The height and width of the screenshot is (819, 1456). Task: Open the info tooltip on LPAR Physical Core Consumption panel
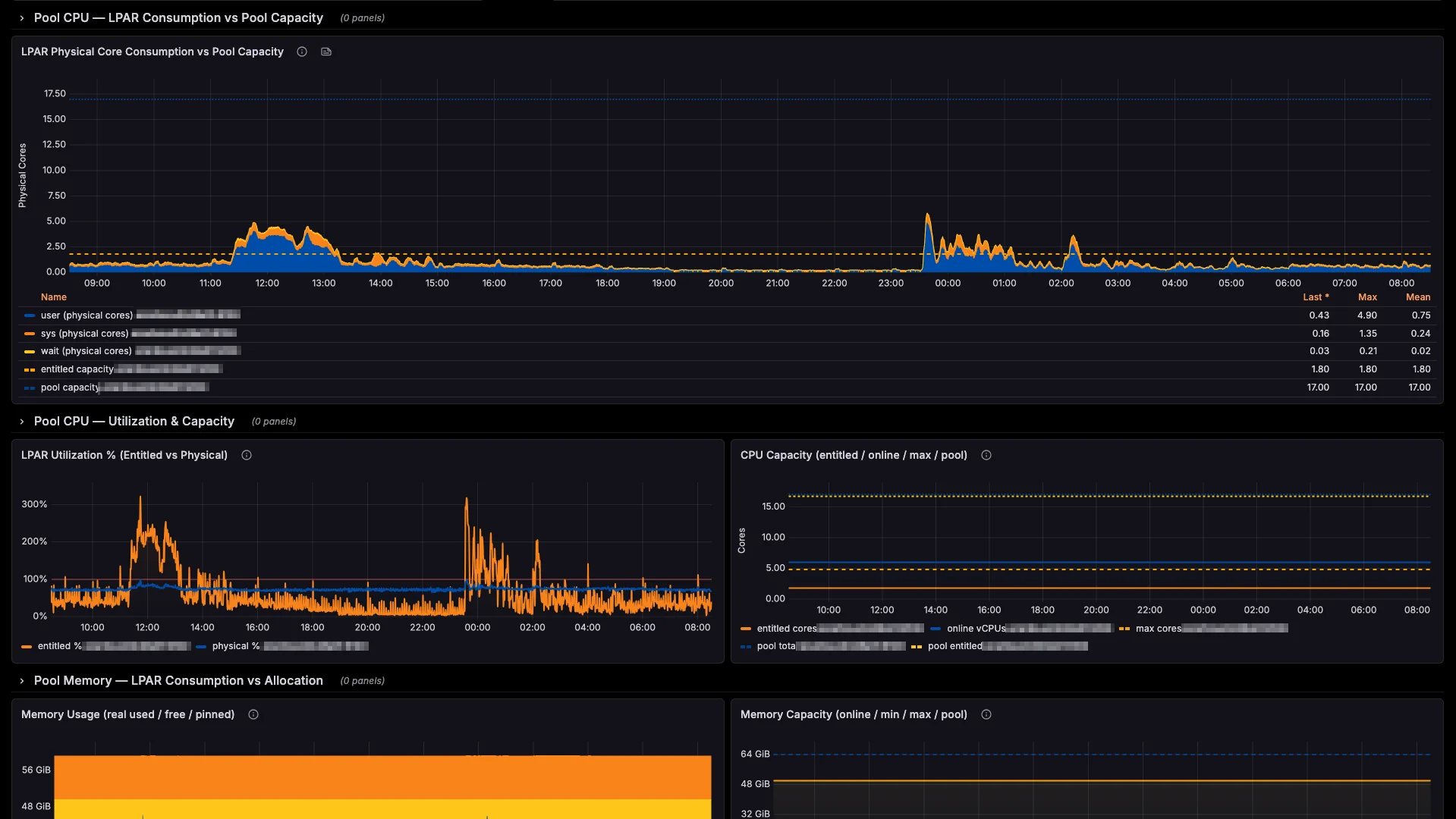[x=301, y=52]
